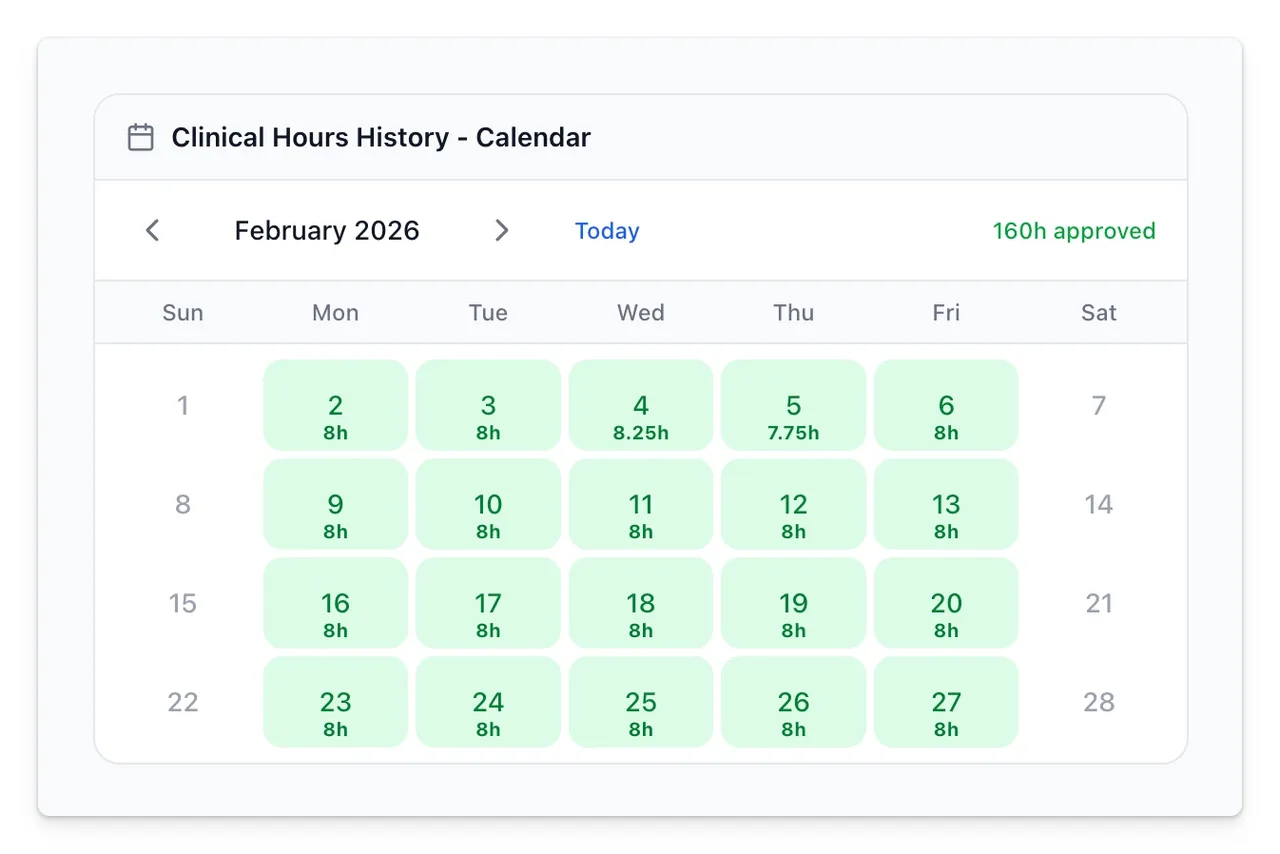The height and width of the screenshot is (854, 1280).
Task: Click the February 2 calendar cell
Action: pos(335,405)
